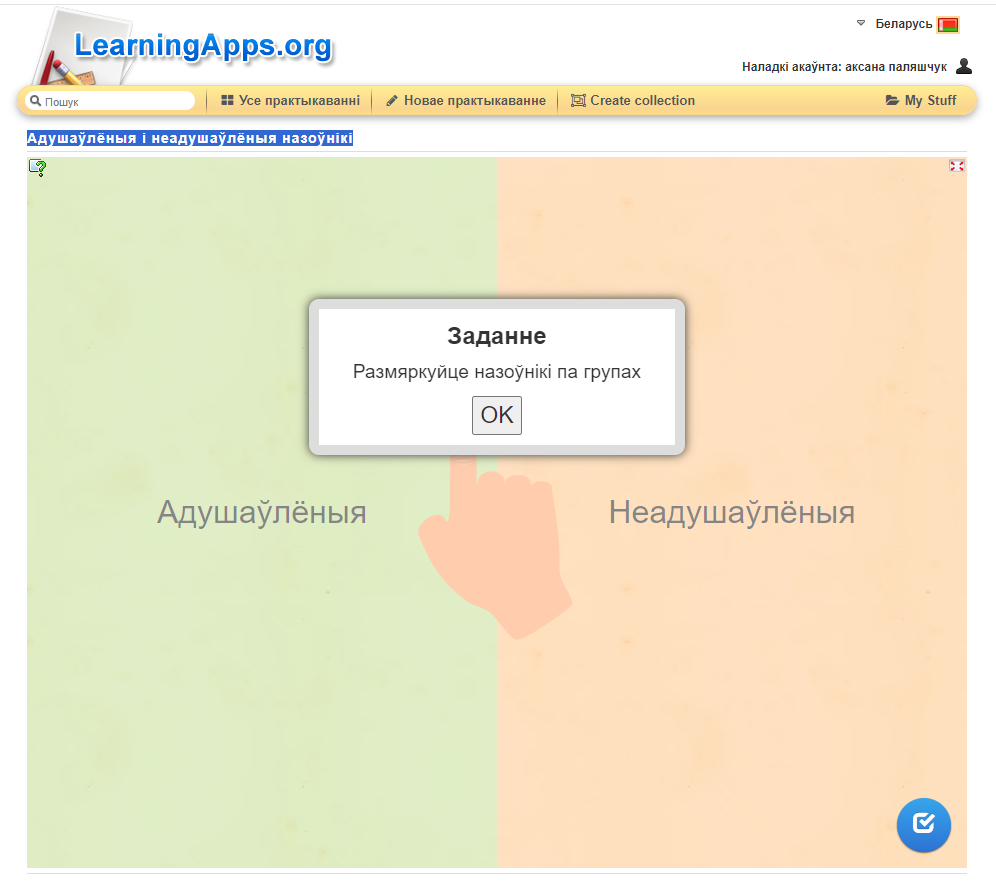Open My Stuff from the toolbar
996x882 pixels.
pyautogui.click(x=921, y=101)
